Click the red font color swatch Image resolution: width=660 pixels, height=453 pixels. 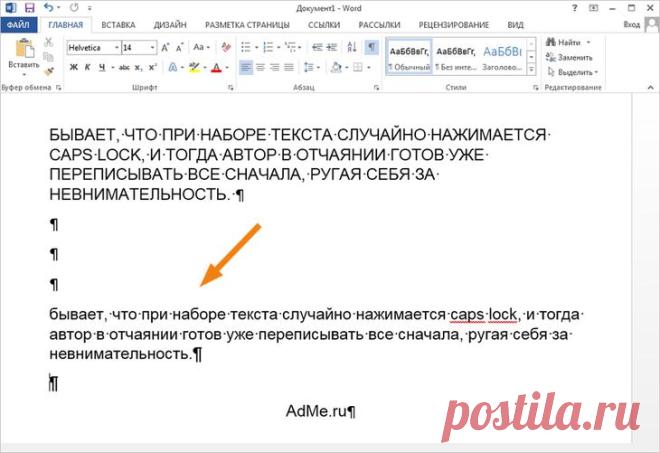click(216, 67)
